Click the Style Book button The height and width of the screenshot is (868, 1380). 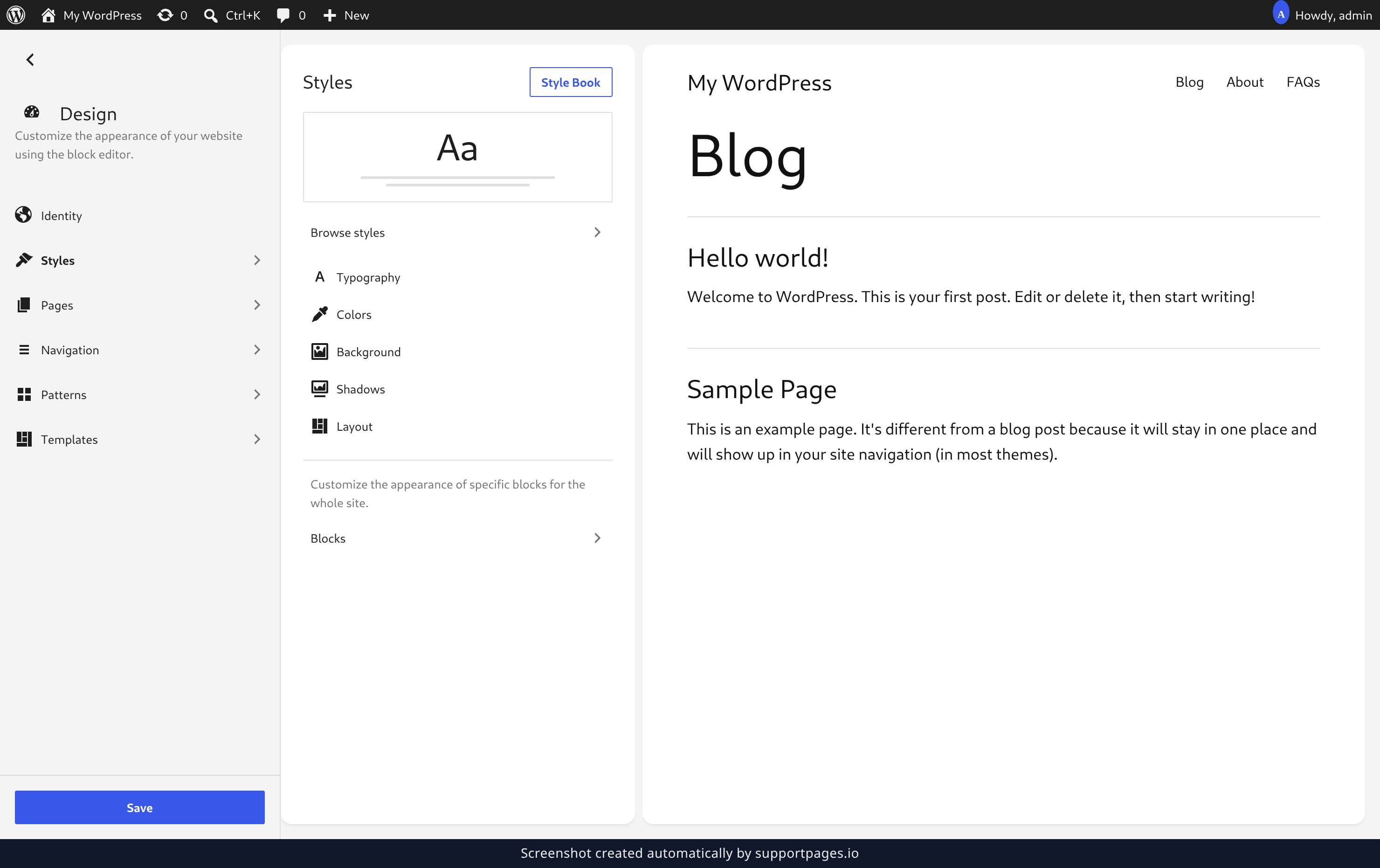[x=571, y=82]
